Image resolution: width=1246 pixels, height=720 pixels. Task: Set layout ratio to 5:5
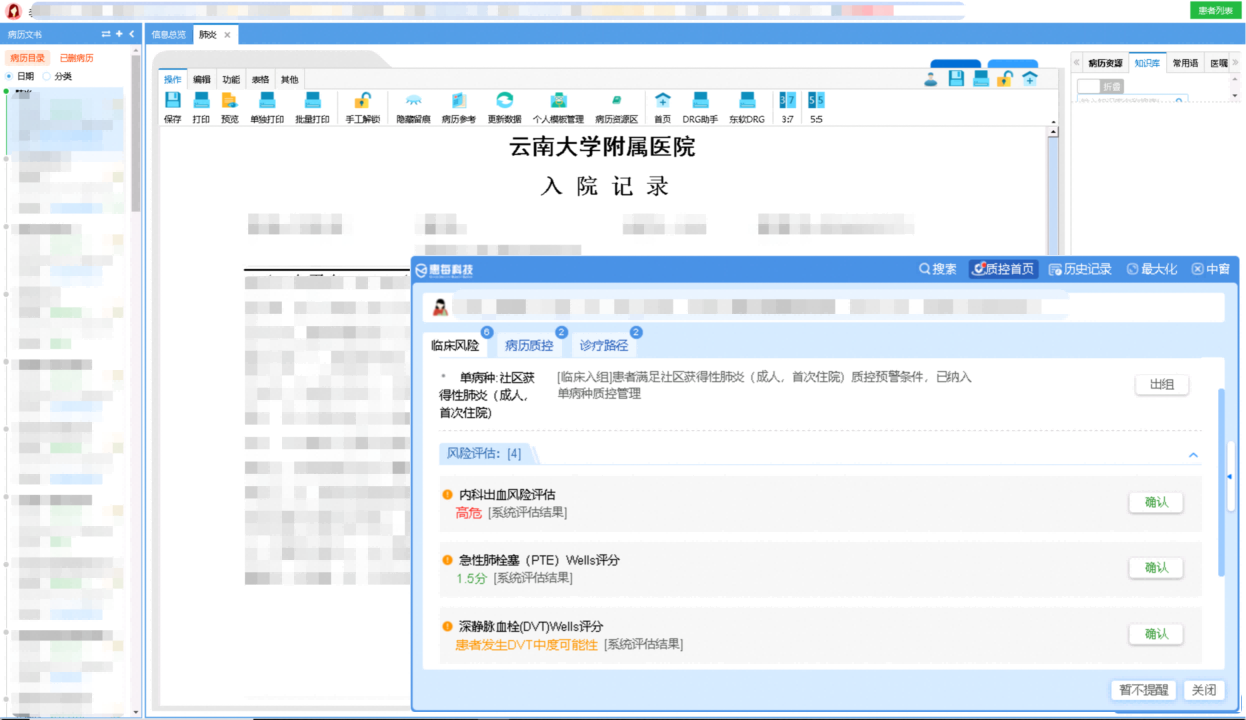point(816,101)
